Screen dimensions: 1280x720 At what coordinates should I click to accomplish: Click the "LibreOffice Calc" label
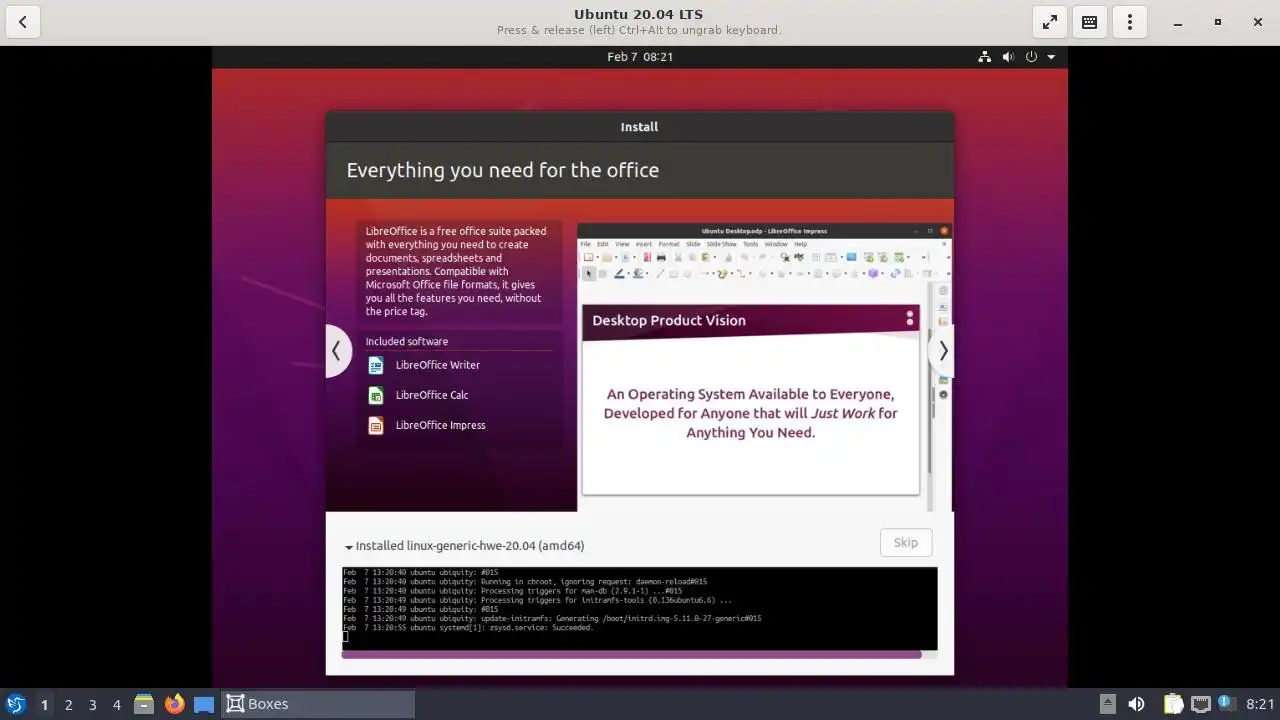[432, 395]
